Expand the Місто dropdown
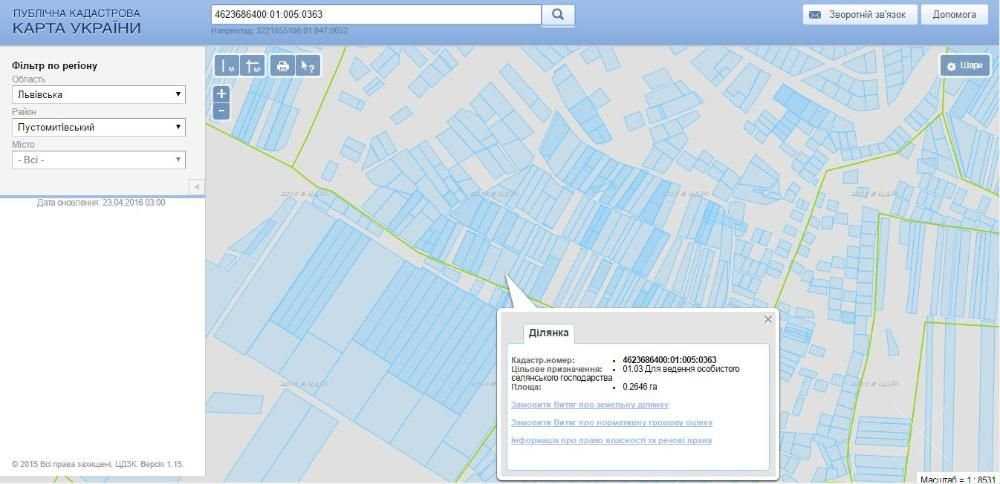Screen dimensions: 1000x484 pyautogui.click(x=99, y=160)
